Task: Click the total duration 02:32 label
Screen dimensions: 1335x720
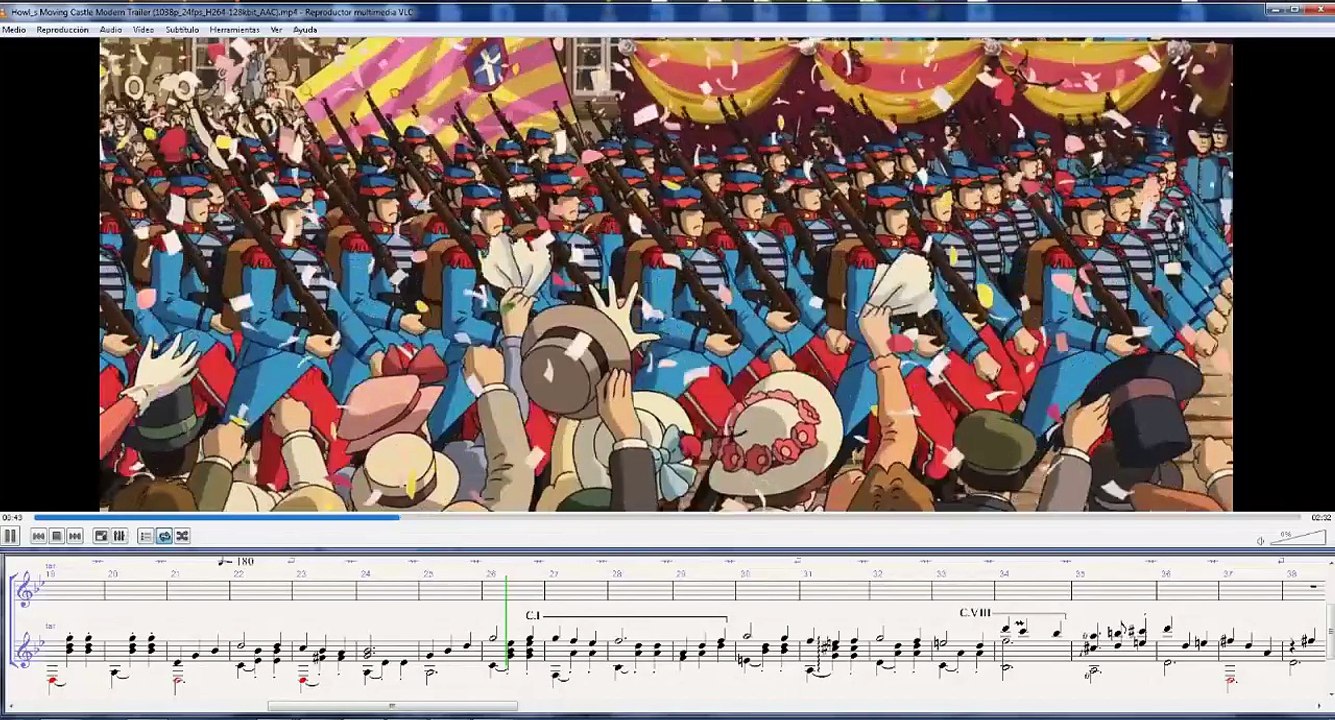Action: [x=1321, y=517]
